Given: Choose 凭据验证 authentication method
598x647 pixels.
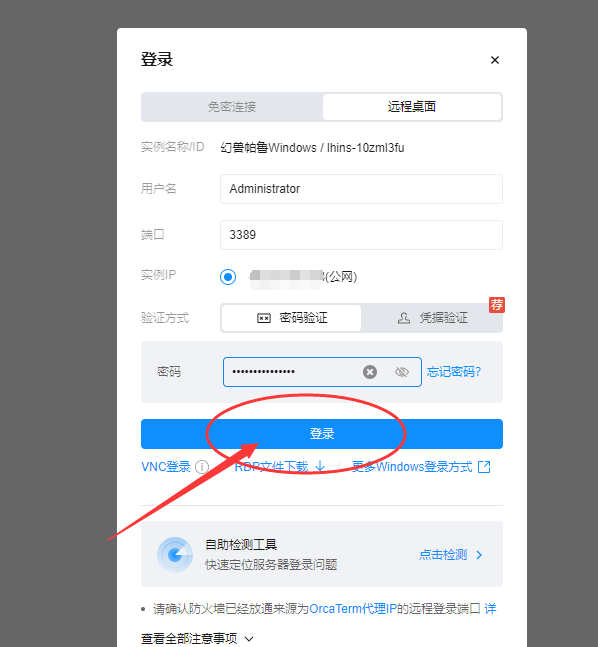Looking at the screenshot, I should pos(432,318).
